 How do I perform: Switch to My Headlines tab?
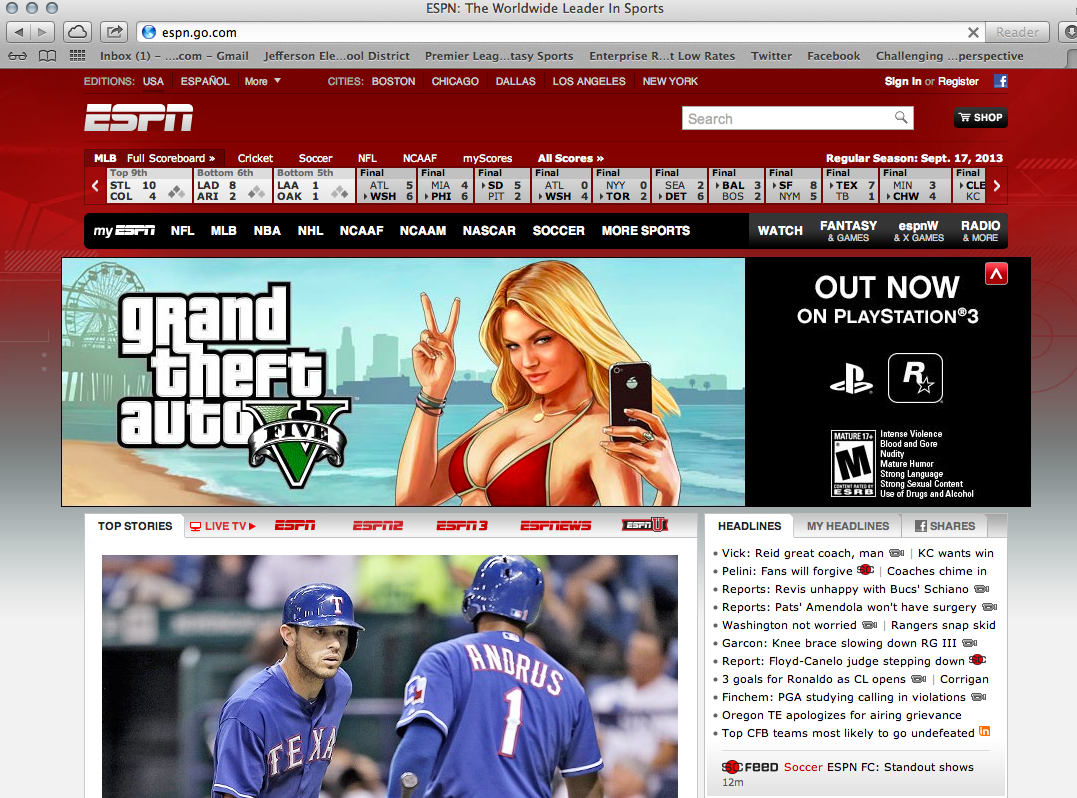tap(847, 526)
